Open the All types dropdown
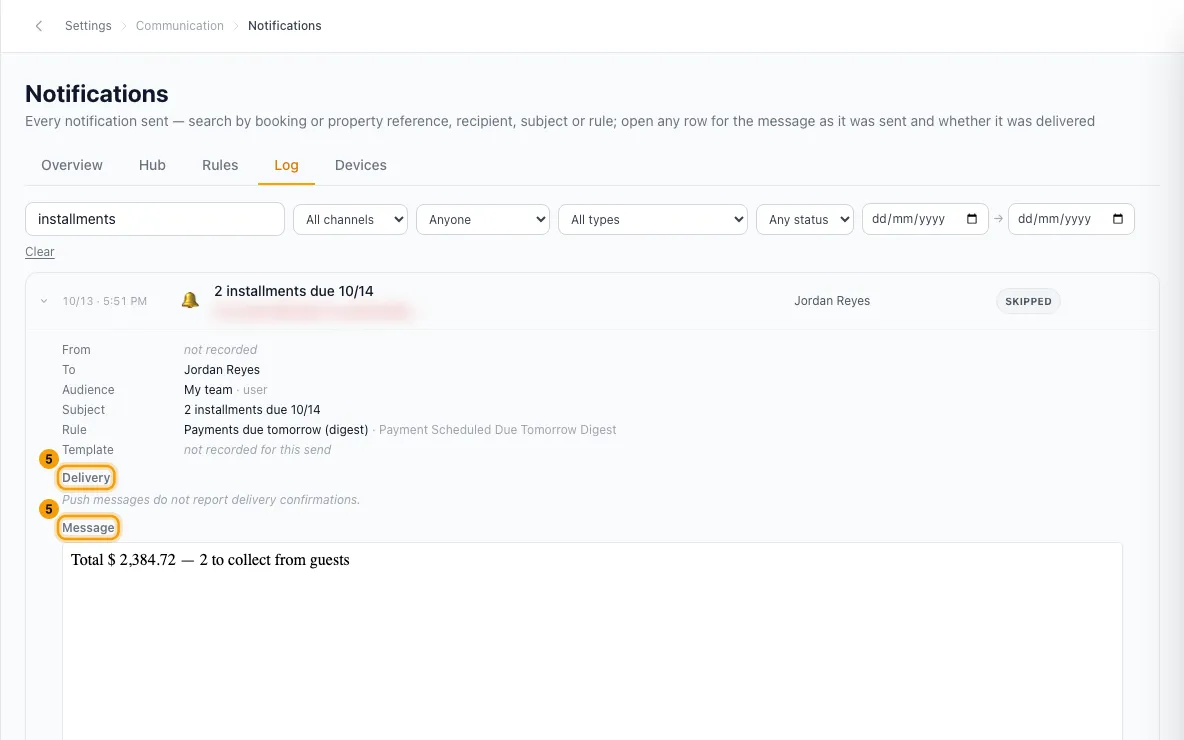This screenshot has width=1184, height=740. pos(652,220)
